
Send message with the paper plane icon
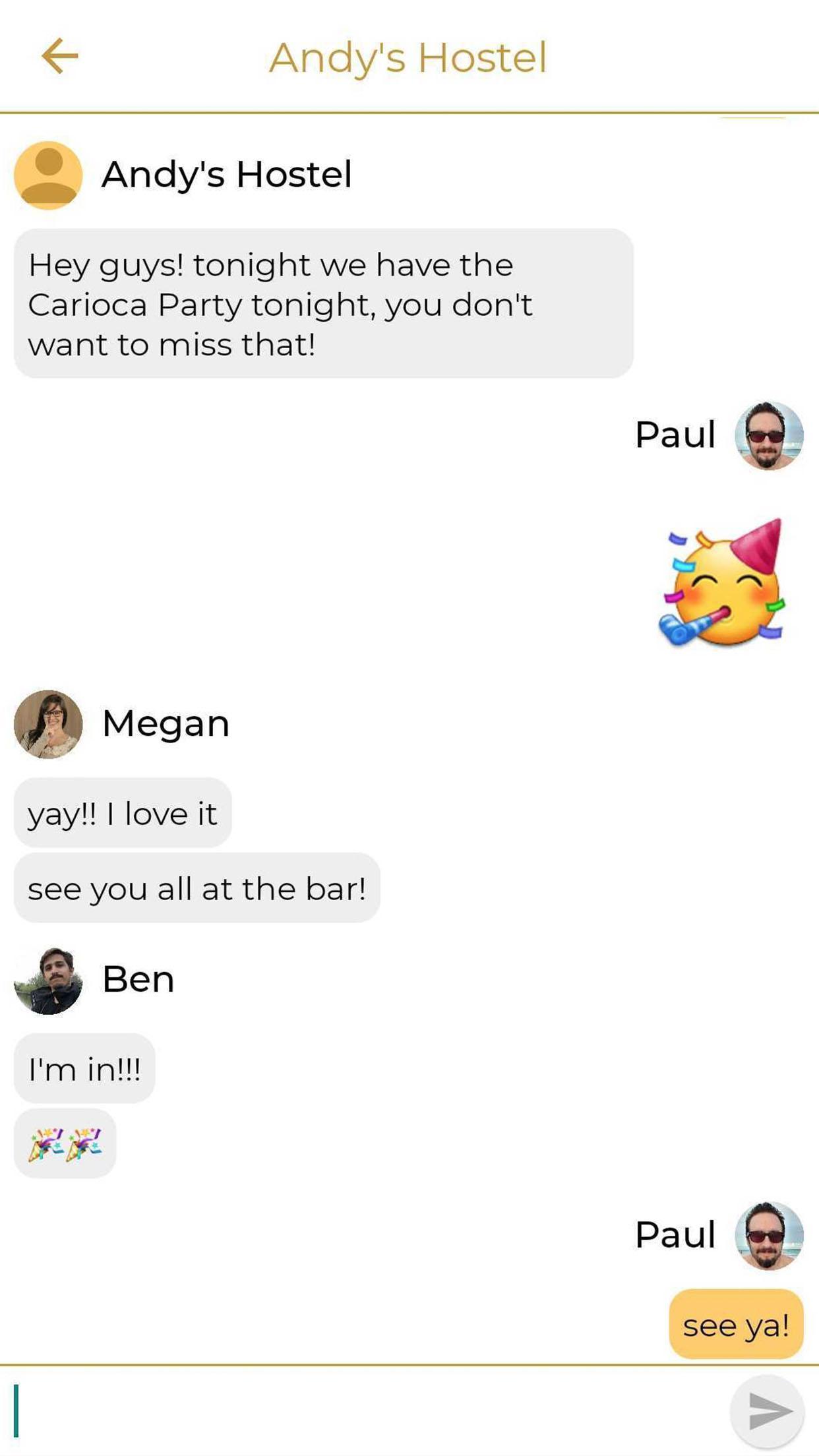pyautogui.click(x=767, y=1411)
